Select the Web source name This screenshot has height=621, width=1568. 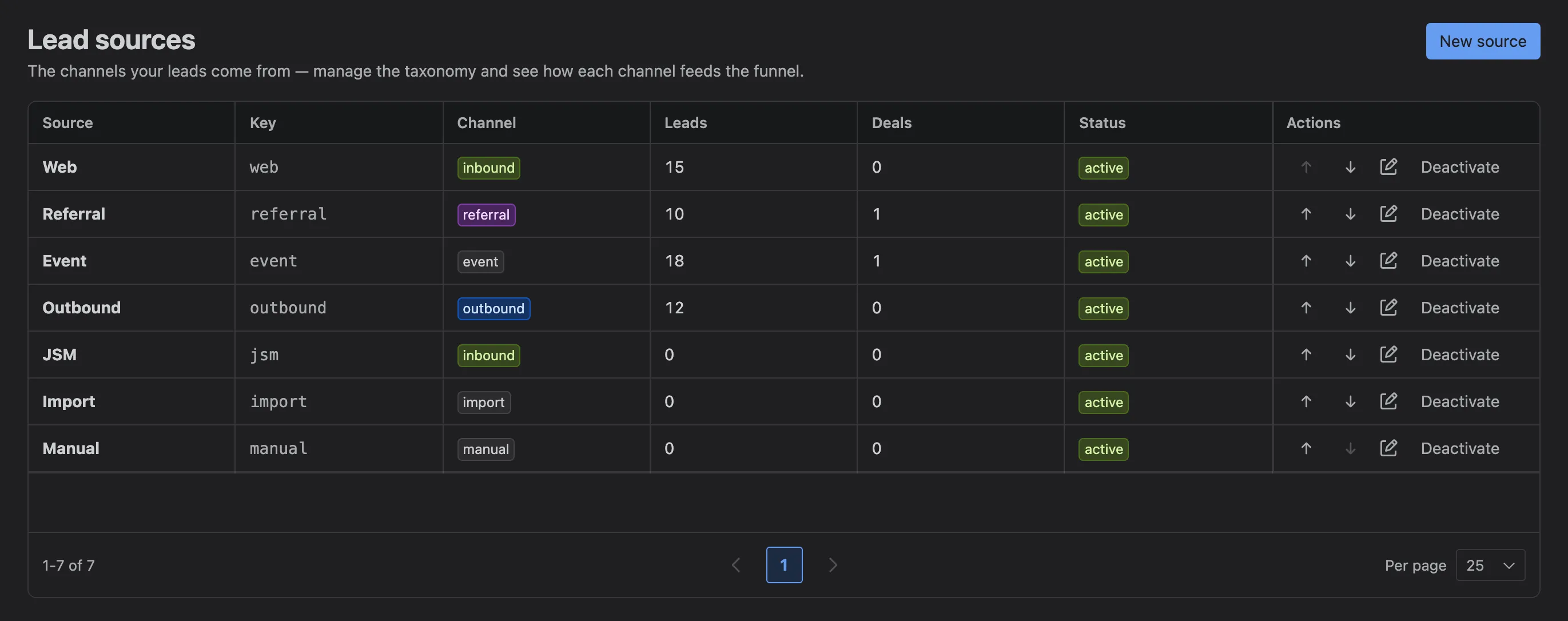pyautogui.click(x=59, y=167)
